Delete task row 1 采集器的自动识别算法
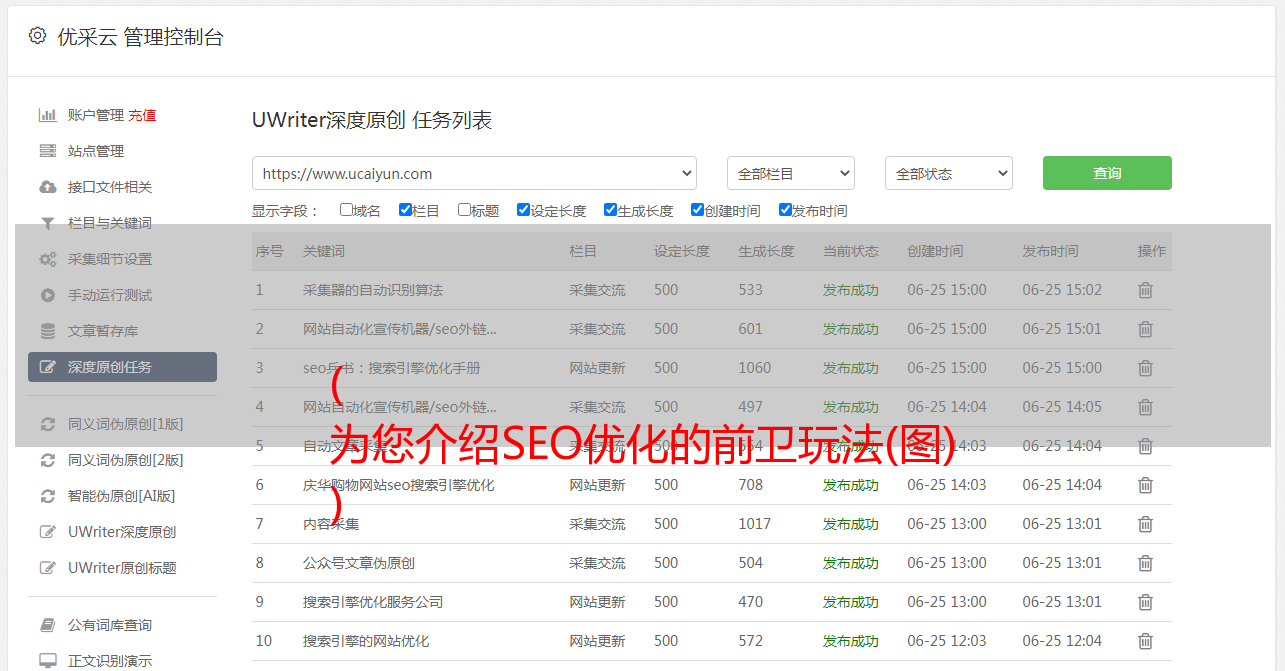Screen dimensions: 1285x671 coord(1145,290)
